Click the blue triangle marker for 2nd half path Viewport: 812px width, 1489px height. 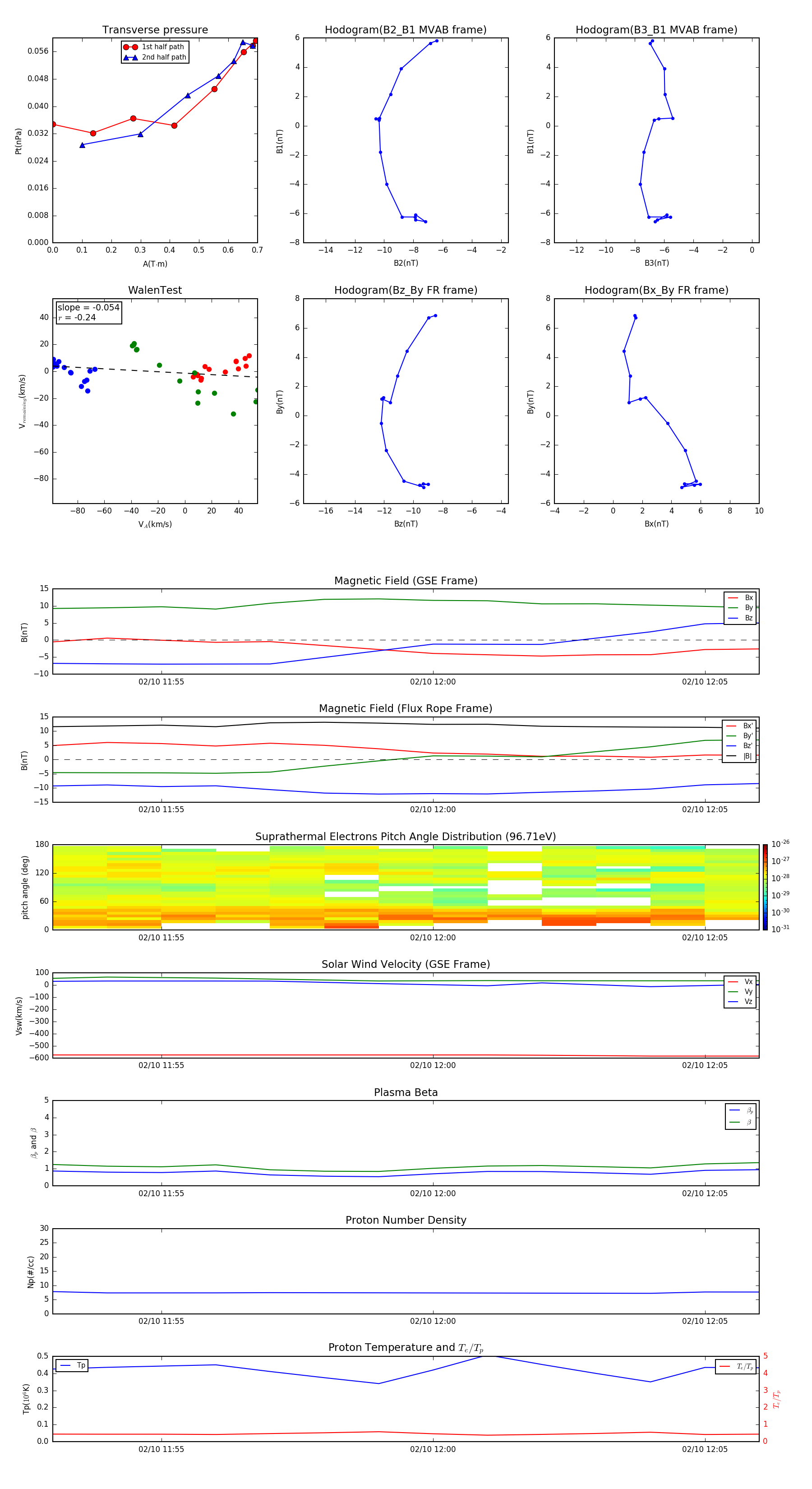point(131,57)
